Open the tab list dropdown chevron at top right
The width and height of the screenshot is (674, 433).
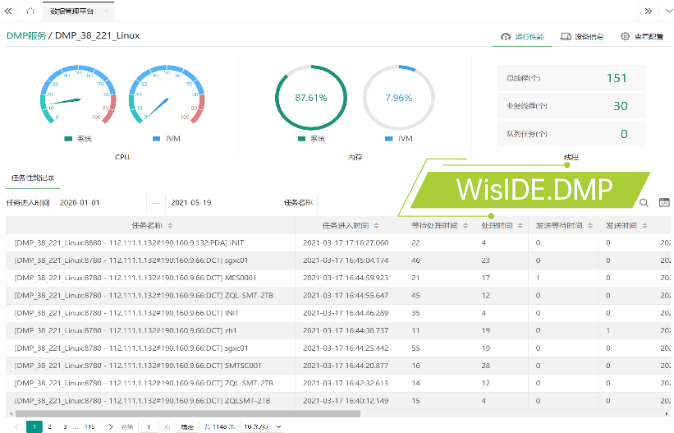coord(664,10)
